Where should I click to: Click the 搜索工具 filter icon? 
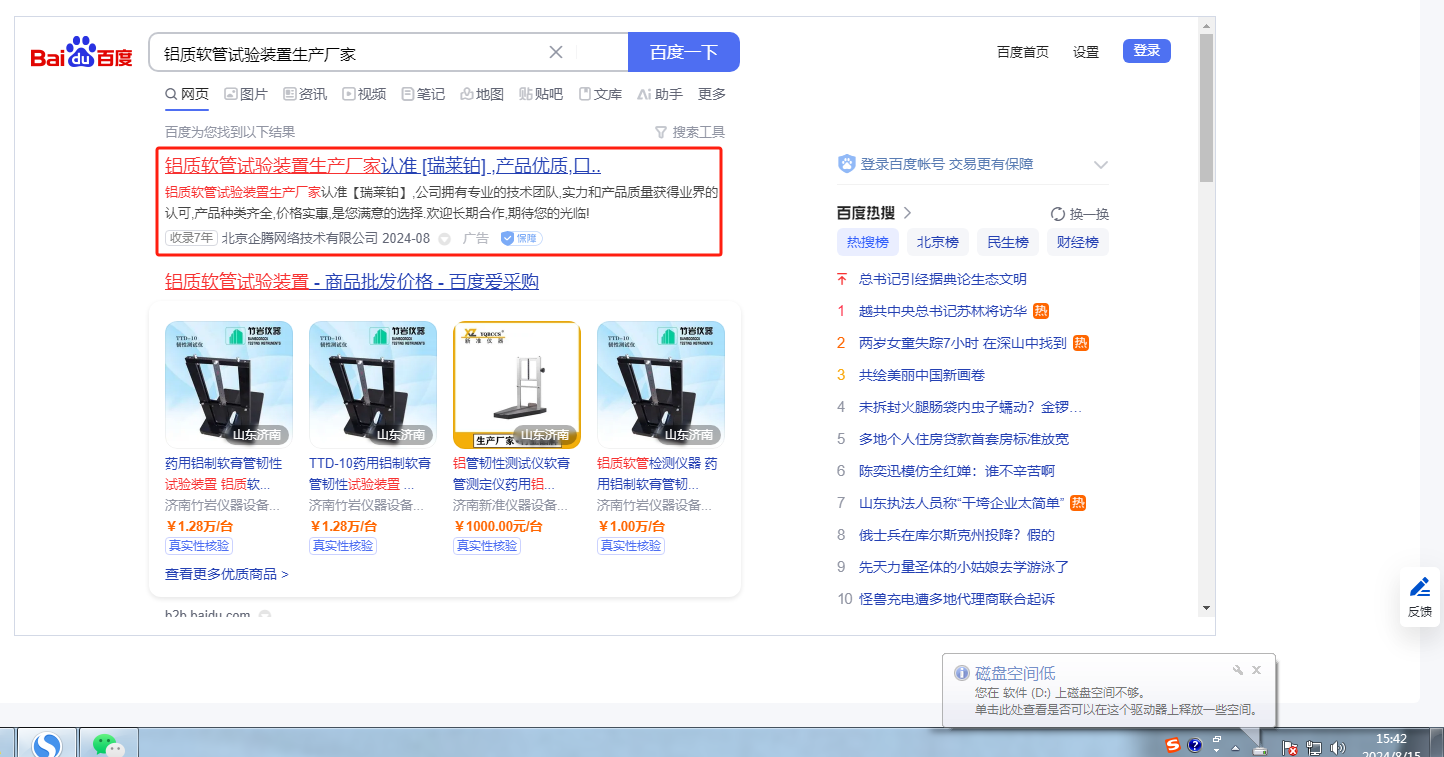click(x=660, y=132)
